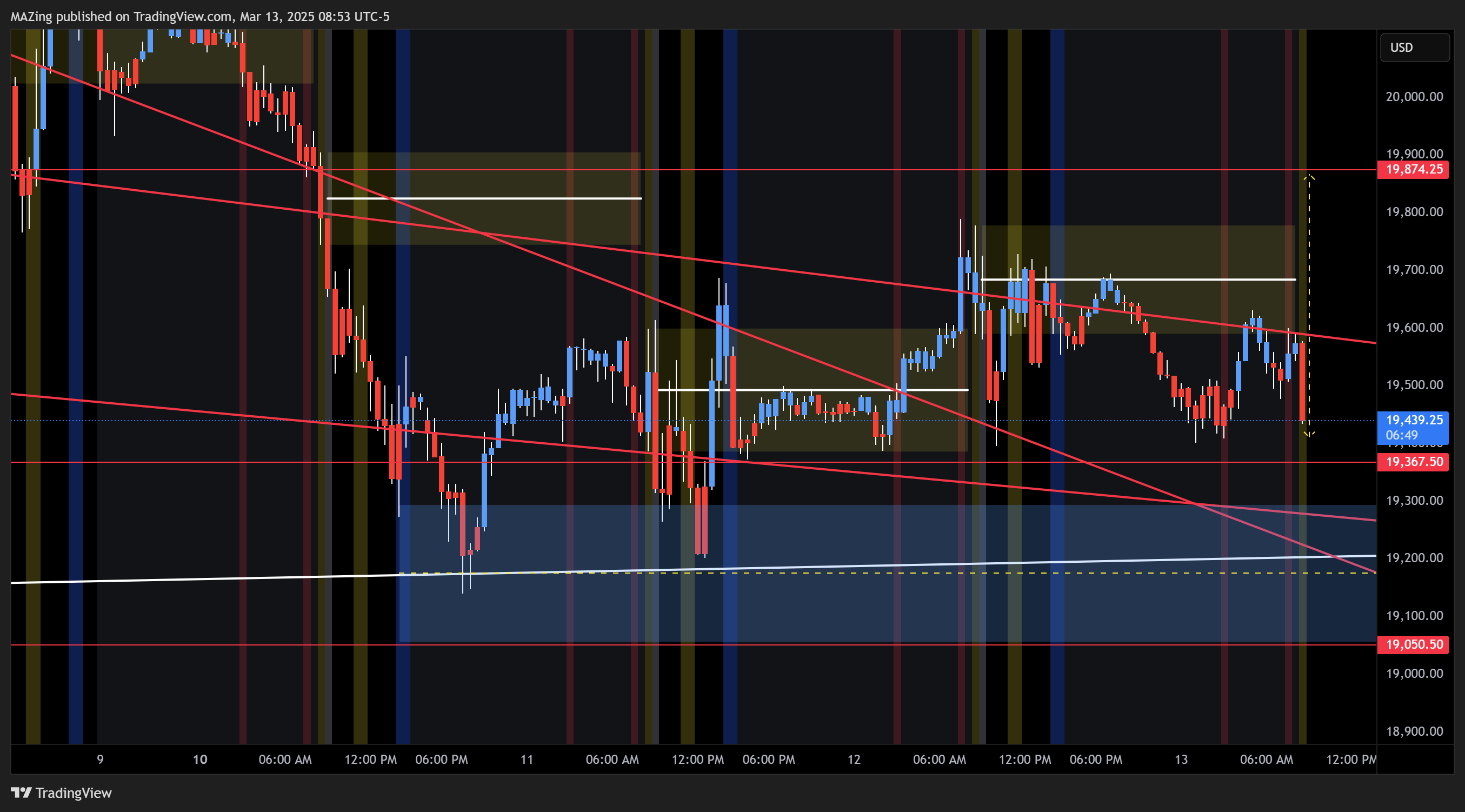
Task: Click 06:00 AM label after date 13
Action: (1266, 759)
